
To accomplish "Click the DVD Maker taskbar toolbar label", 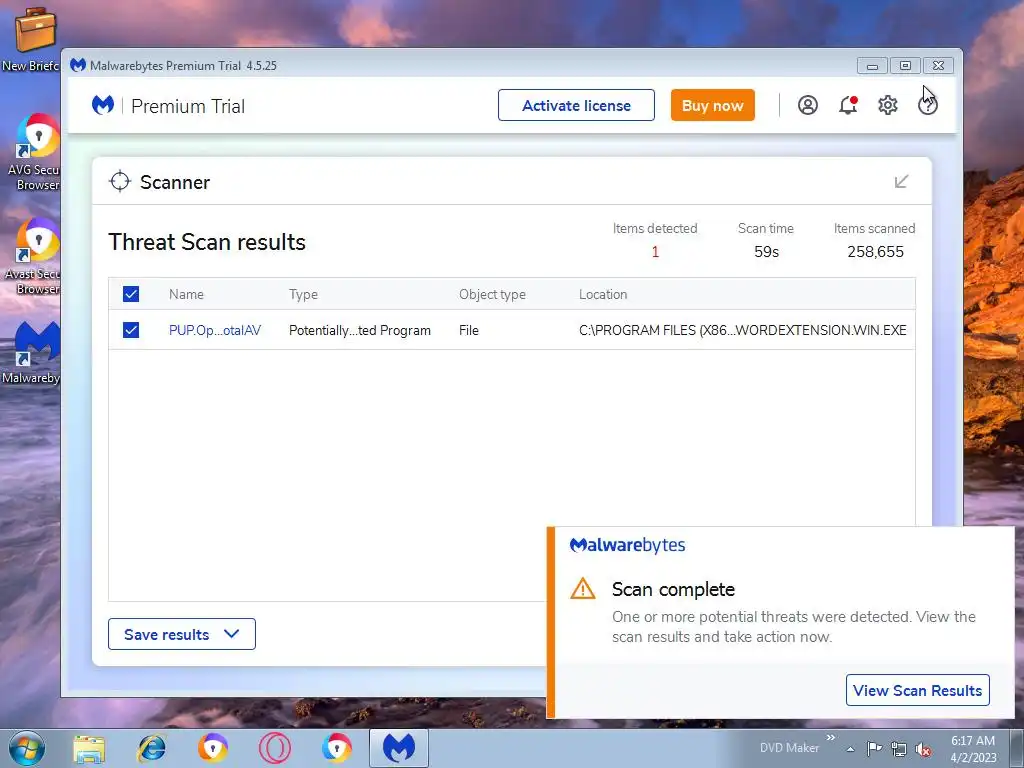I will [x=789, y=748].
